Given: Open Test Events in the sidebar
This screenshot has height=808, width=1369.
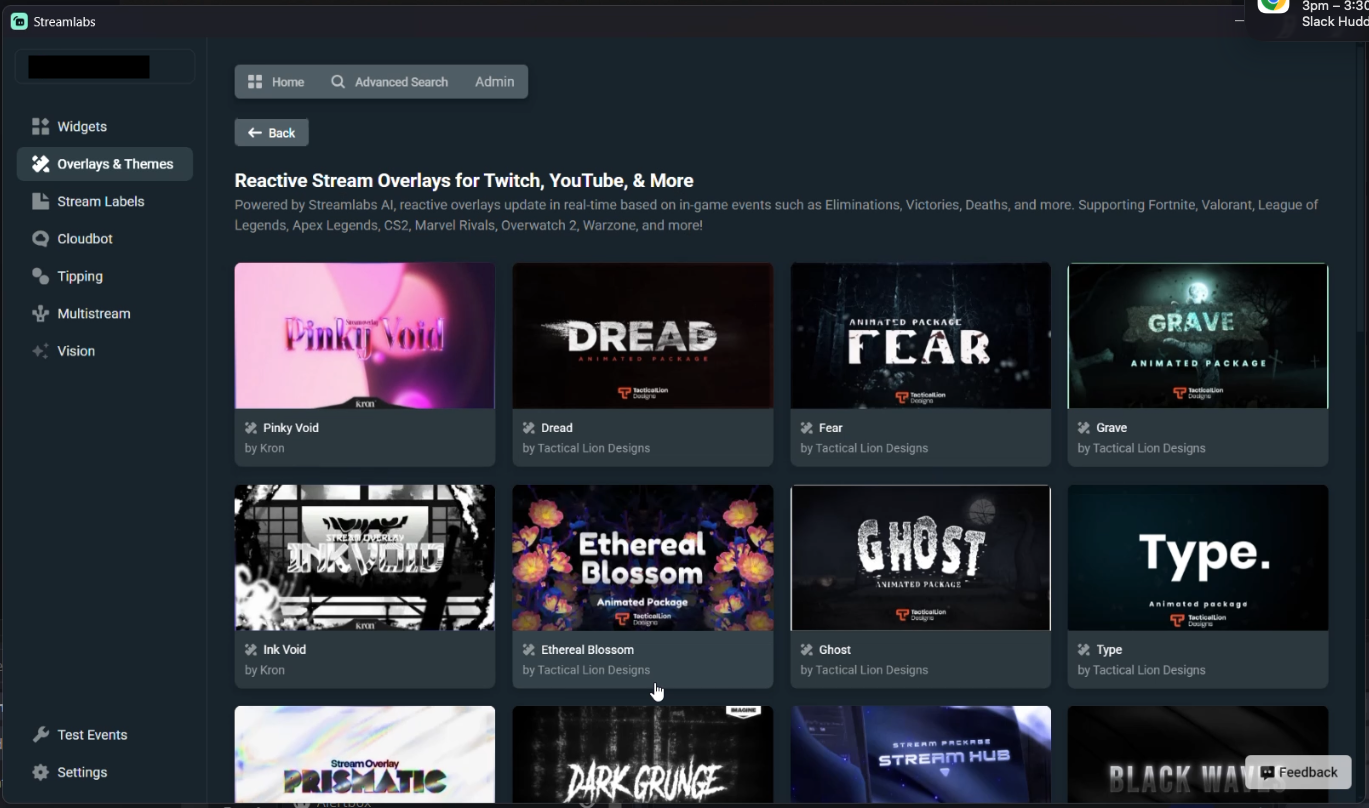Looking at the screenshot, I should (105, 735).
